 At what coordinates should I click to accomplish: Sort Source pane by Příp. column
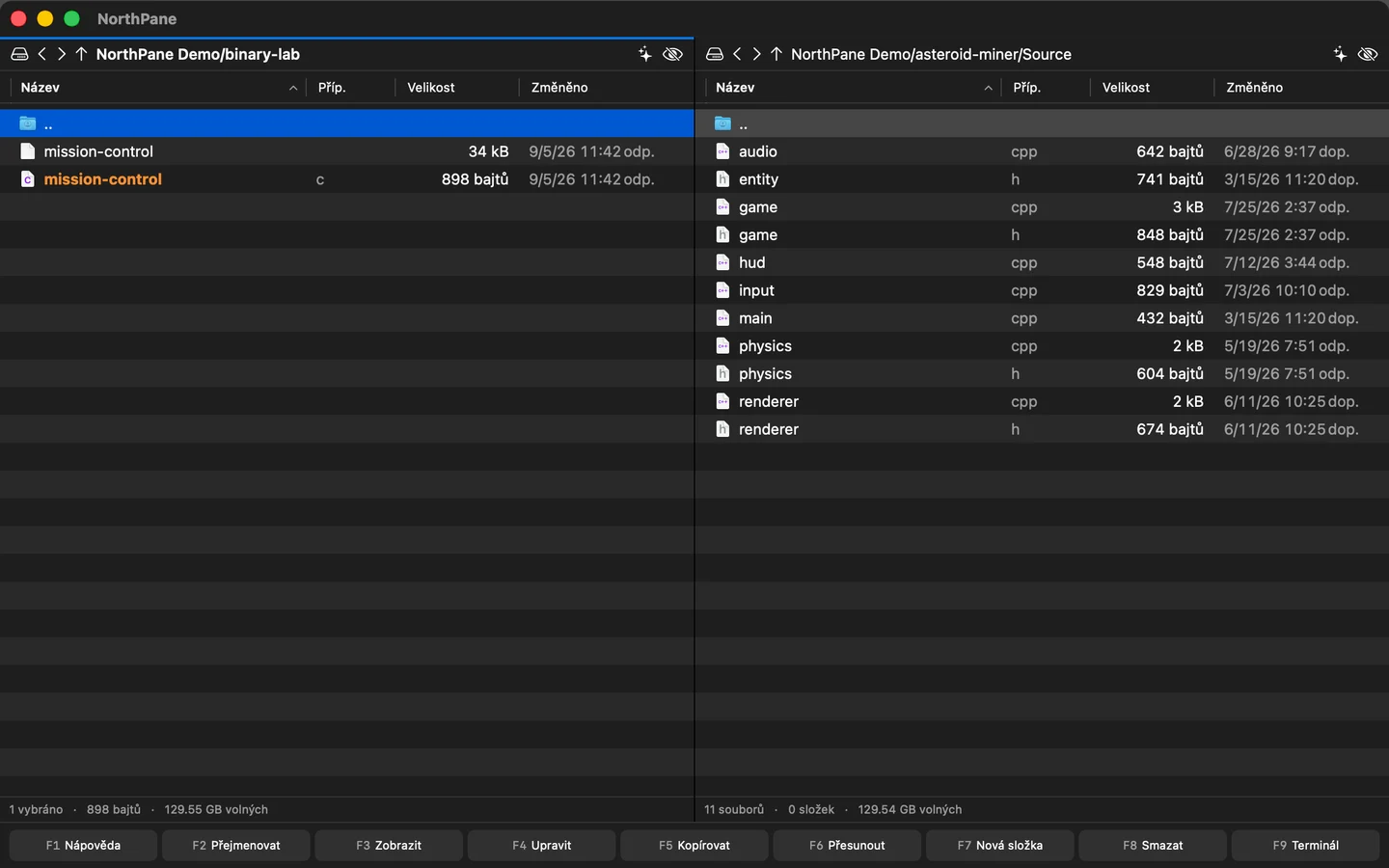[1026, 88]
